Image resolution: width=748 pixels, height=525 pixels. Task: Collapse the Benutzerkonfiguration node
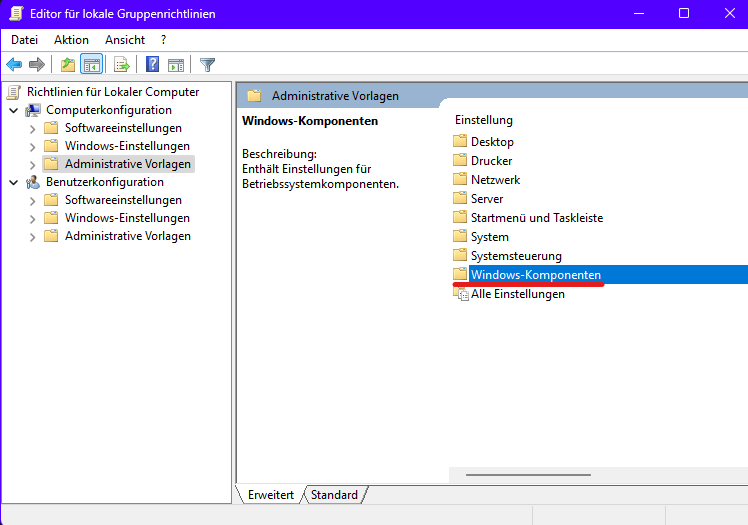click(13, 182)
